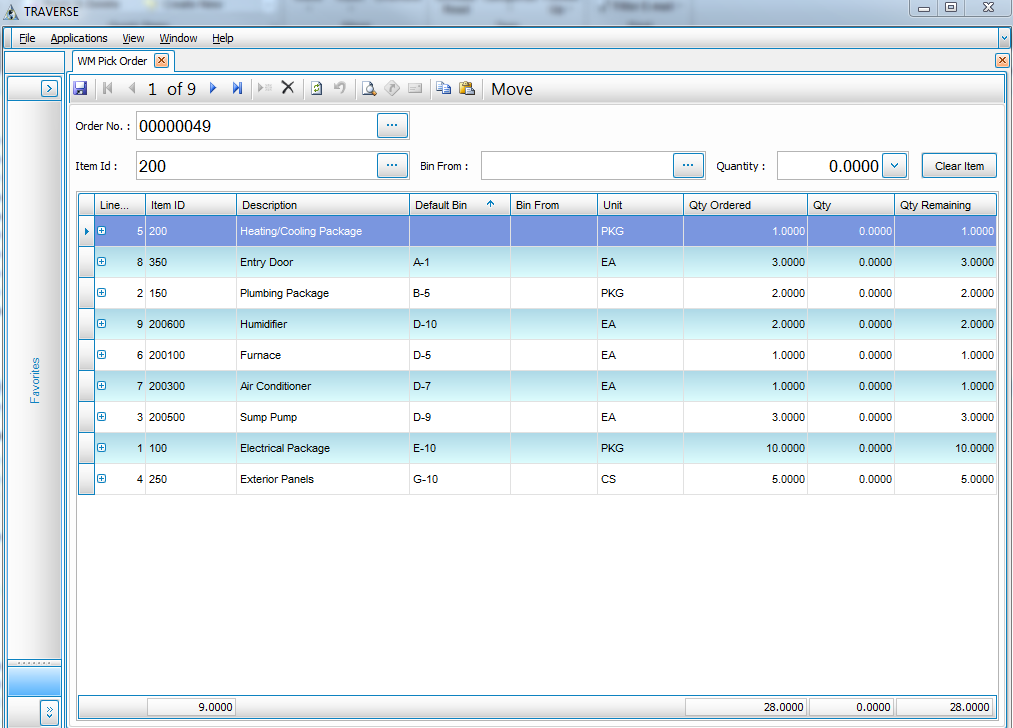Click the card-shaped toolbar icon

click(x=415, y=88)
